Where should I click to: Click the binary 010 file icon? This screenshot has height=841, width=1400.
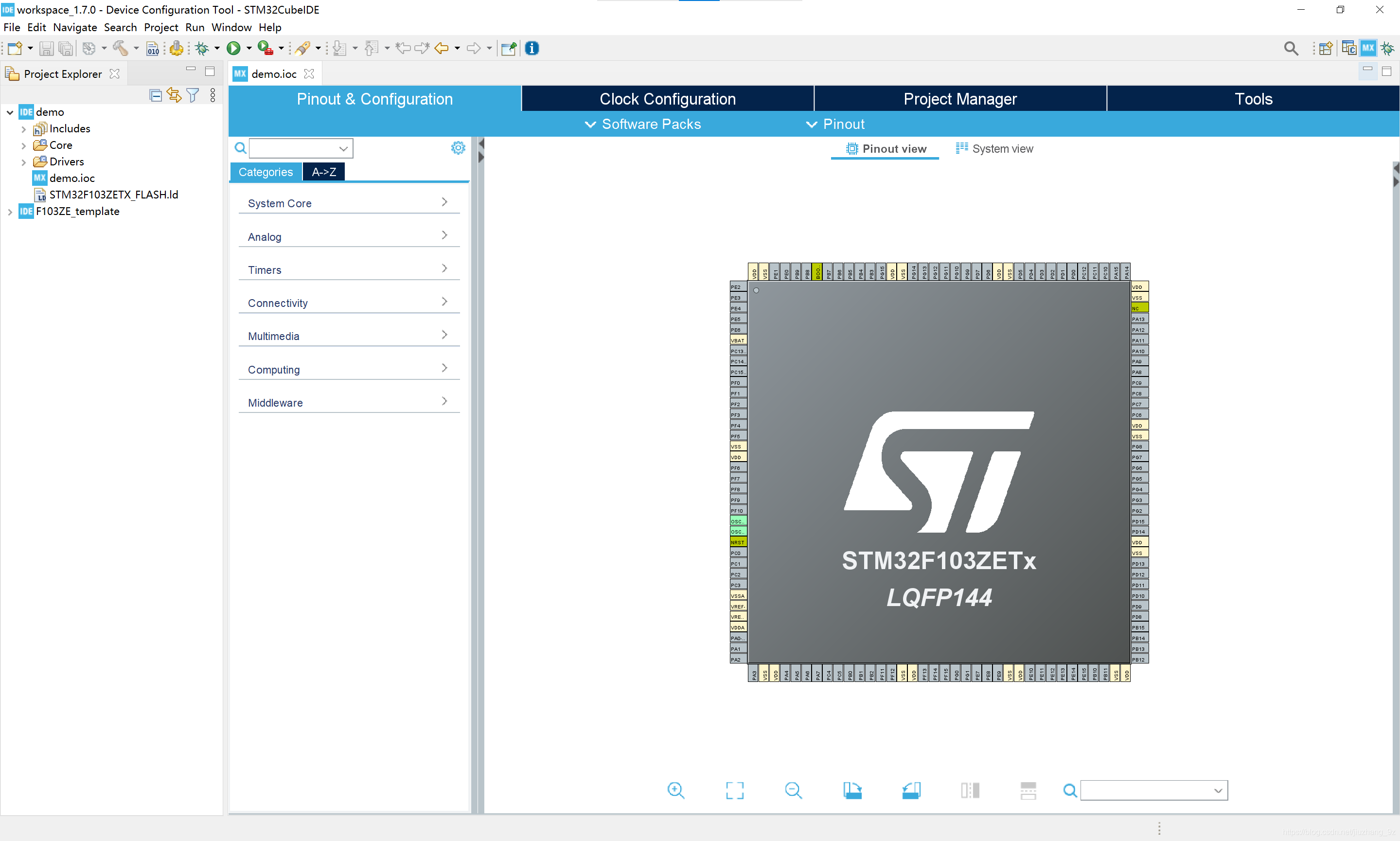pyautogui.click(x=152, y=49)
